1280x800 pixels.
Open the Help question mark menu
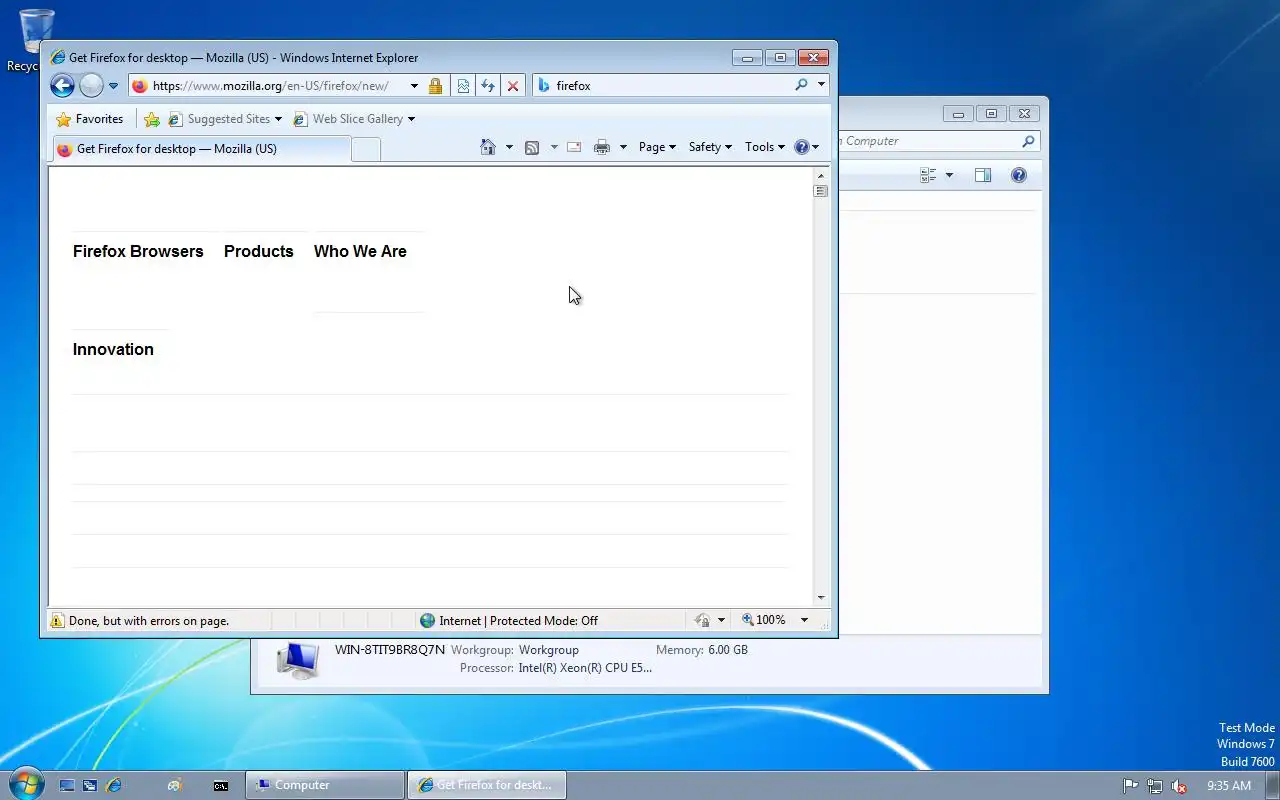click(806, 147)
